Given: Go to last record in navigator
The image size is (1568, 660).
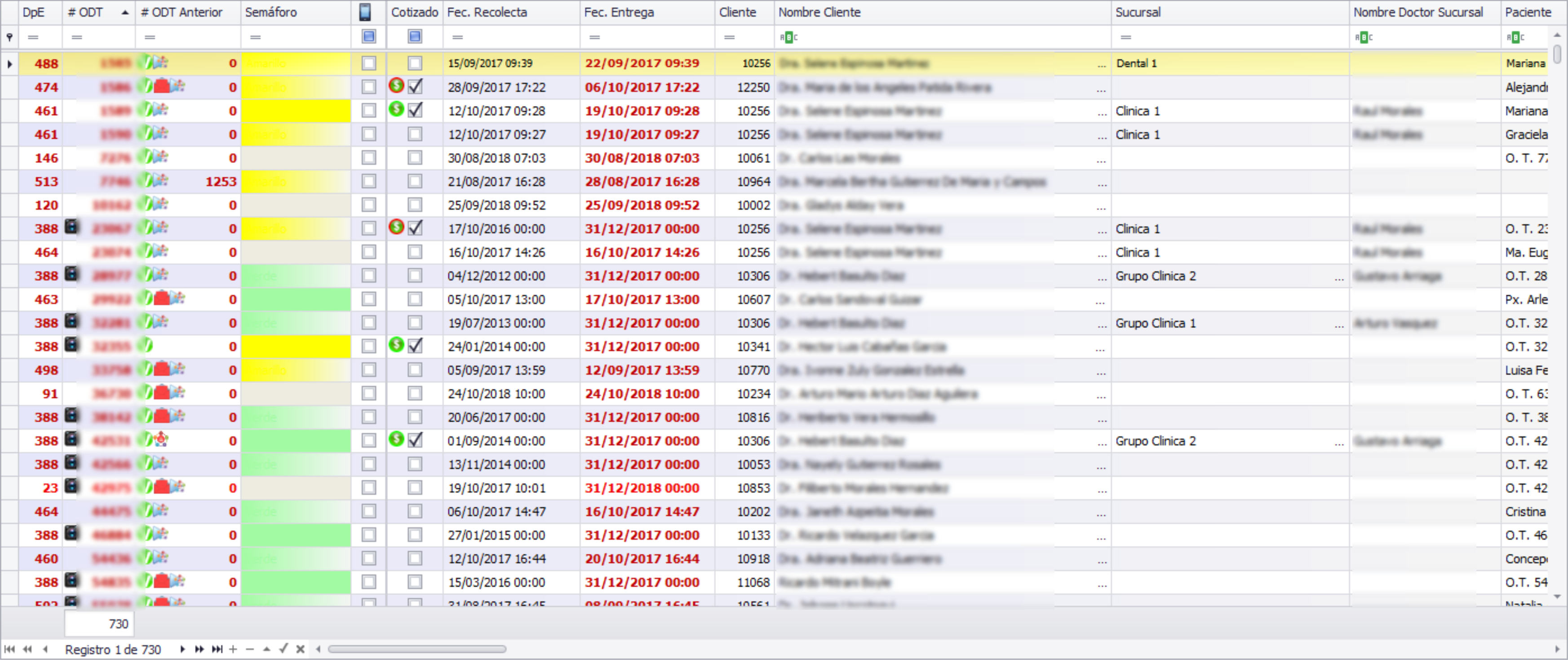Looking at the screenshot, I should (x=217, y=649).
